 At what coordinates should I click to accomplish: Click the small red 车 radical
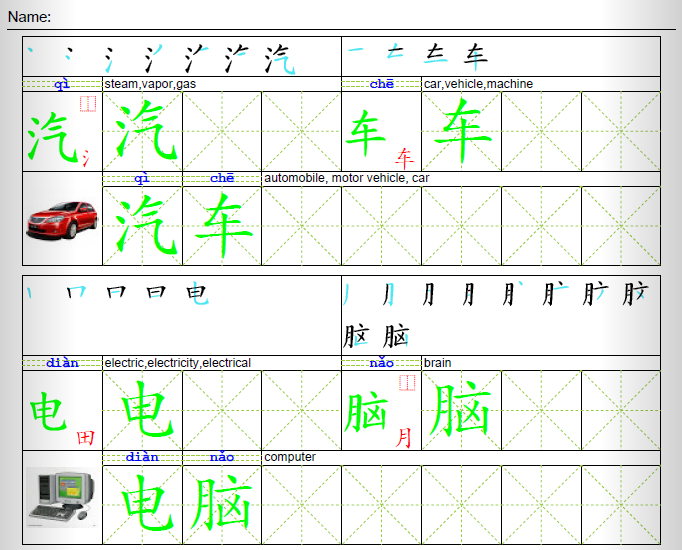point(405,158)
